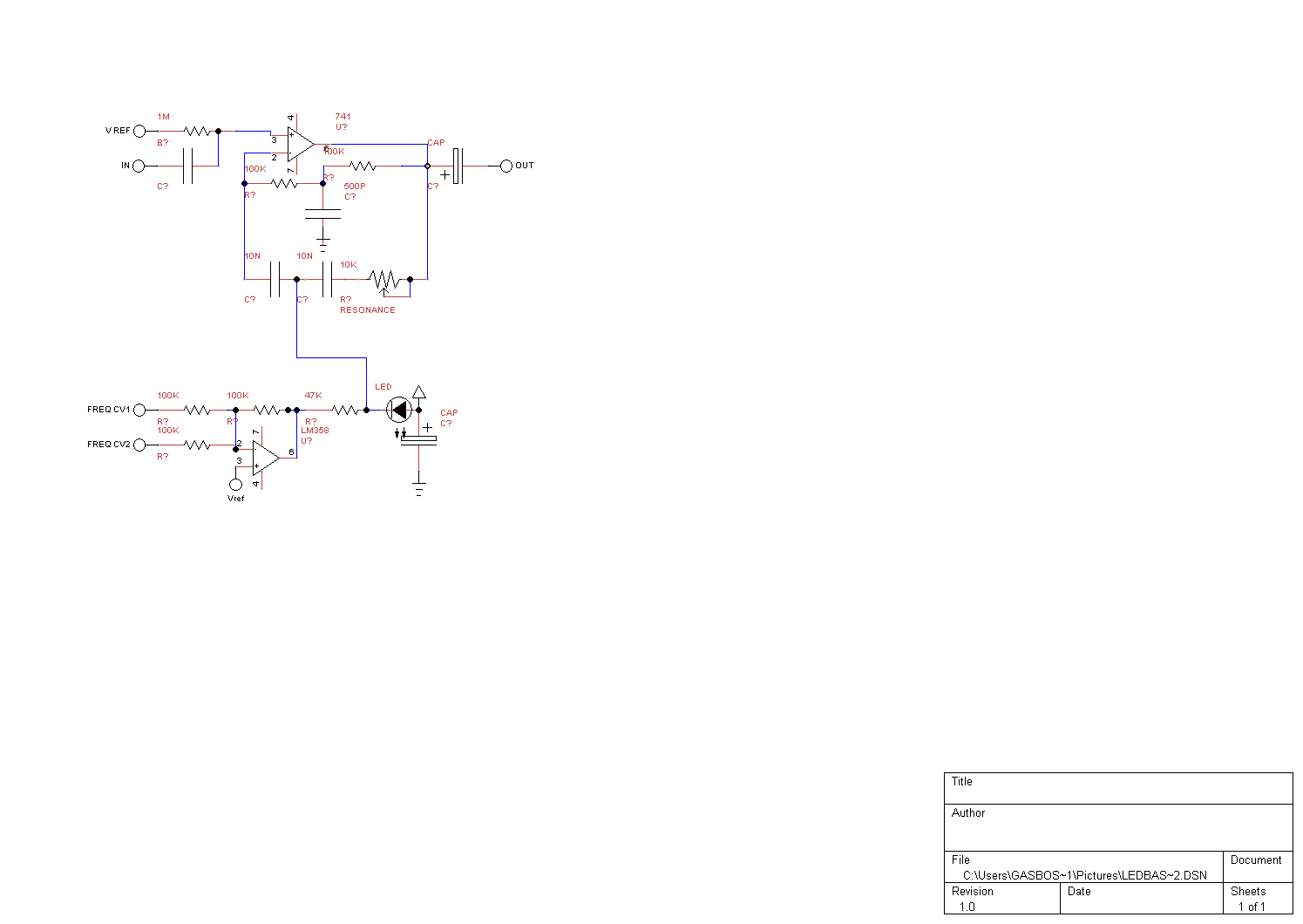The height and width of the screenshot is (924, 1303).
Task: Click the 1M resistor near V REF
Action: click(x=197, y=131)
